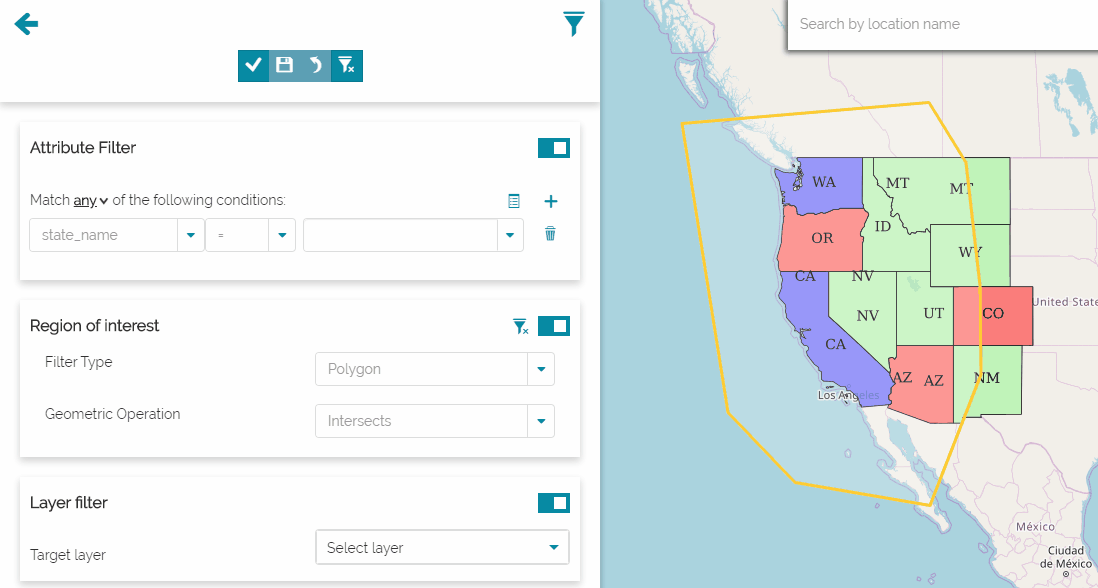Delete the state_name condition using trash icon
1098x588 pixels.
click(x=549, y=234)
